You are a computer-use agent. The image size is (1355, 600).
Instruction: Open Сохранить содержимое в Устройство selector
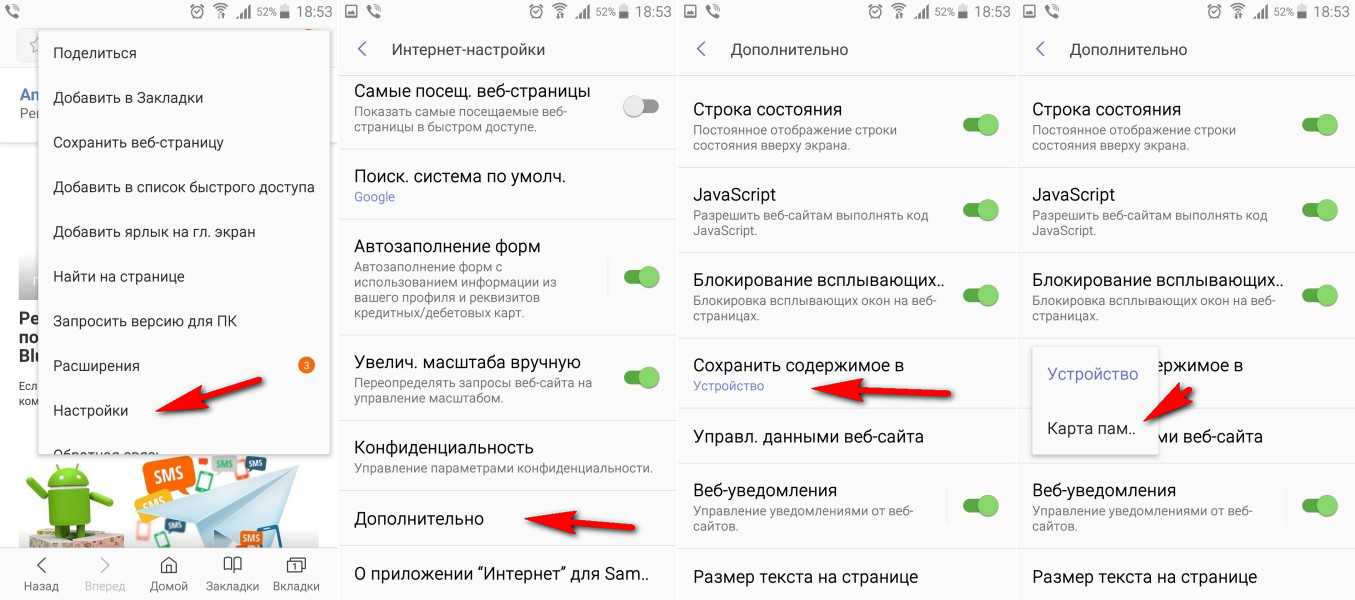click(x=848, y=374)
